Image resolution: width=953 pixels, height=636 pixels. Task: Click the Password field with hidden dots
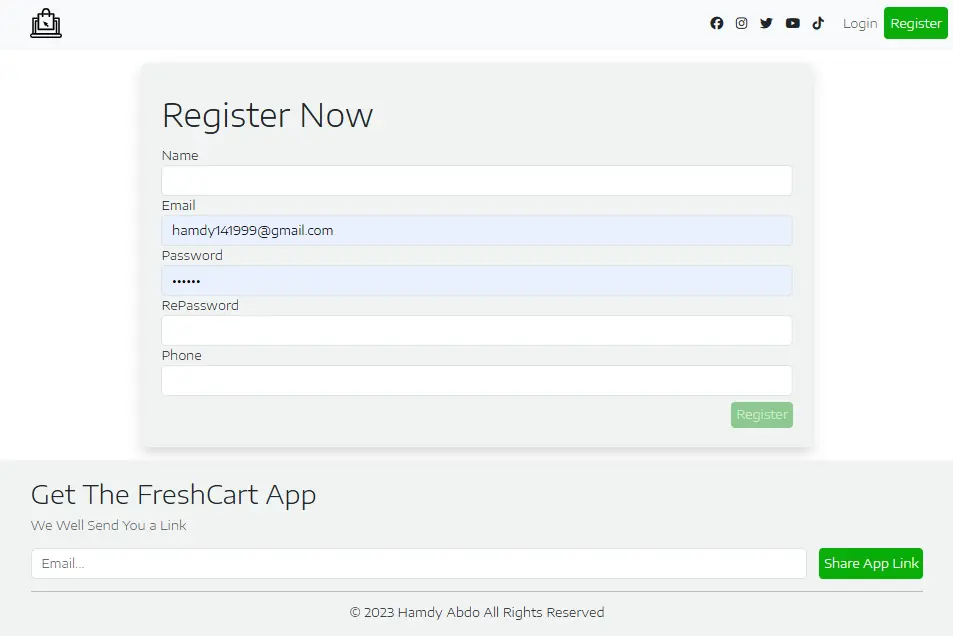(x=476, y=280)
